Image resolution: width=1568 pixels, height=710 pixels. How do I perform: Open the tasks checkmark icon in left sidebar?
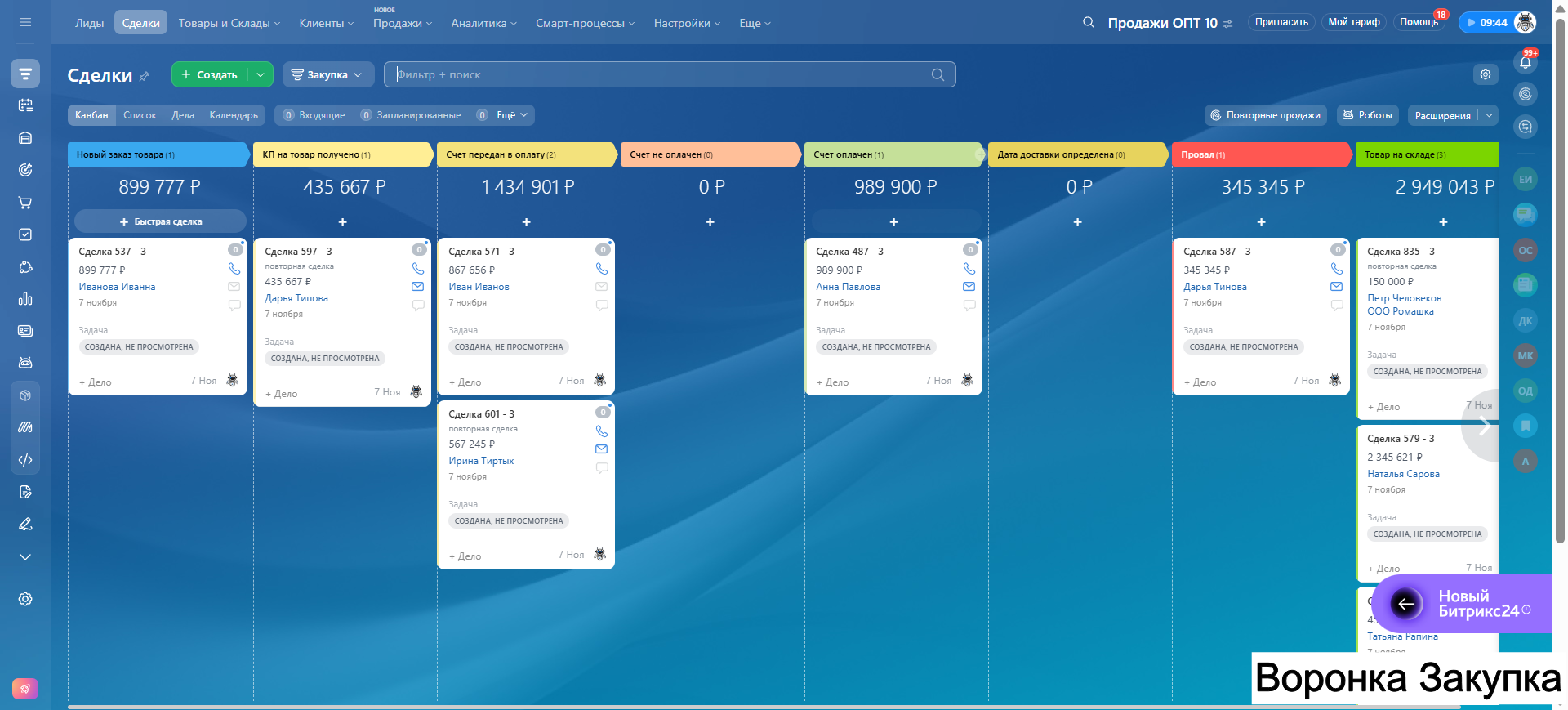25,234
